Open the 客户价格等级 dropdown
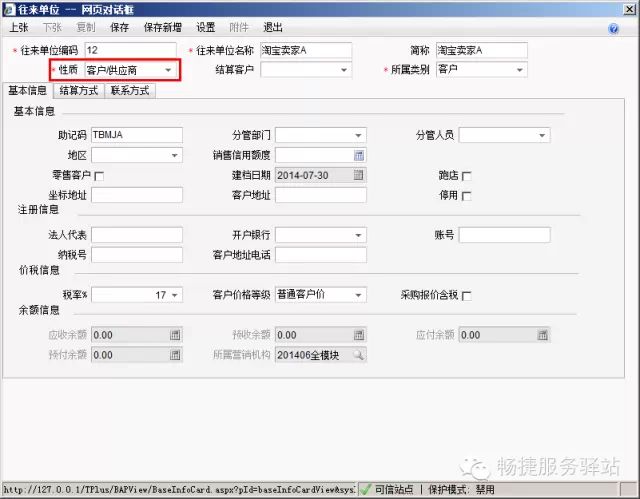This screenshot has width=640, height=499. pos(358,295)
